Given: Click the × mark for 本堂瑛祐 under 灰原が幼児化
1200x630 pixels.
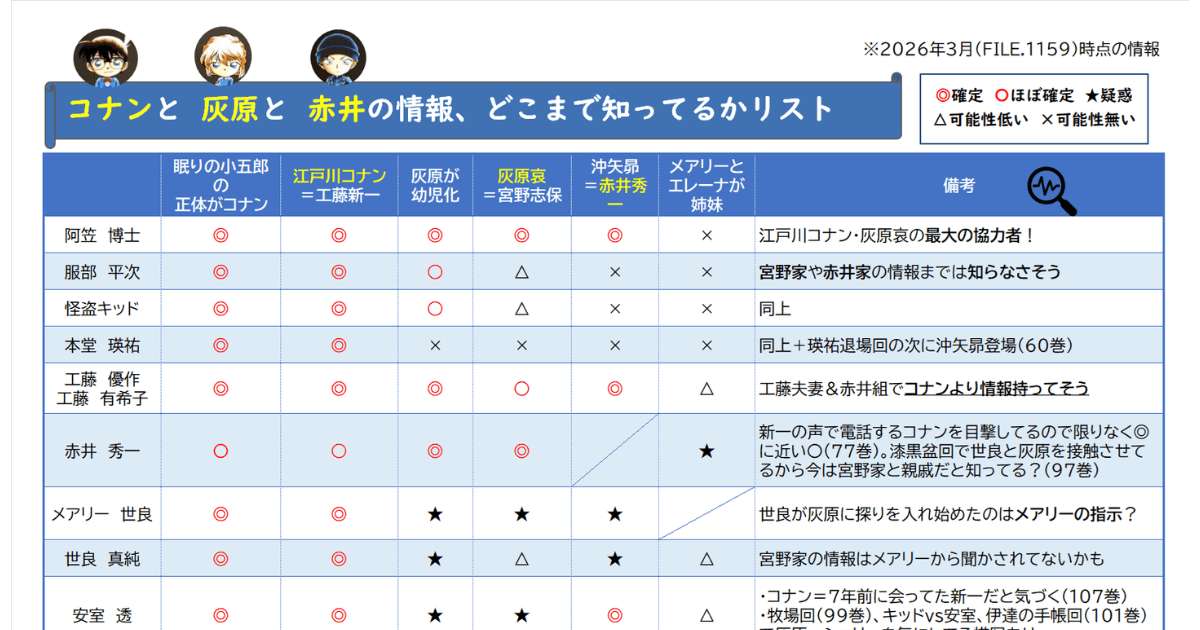Looking at the screenshot, I should (x=434, y=344).
